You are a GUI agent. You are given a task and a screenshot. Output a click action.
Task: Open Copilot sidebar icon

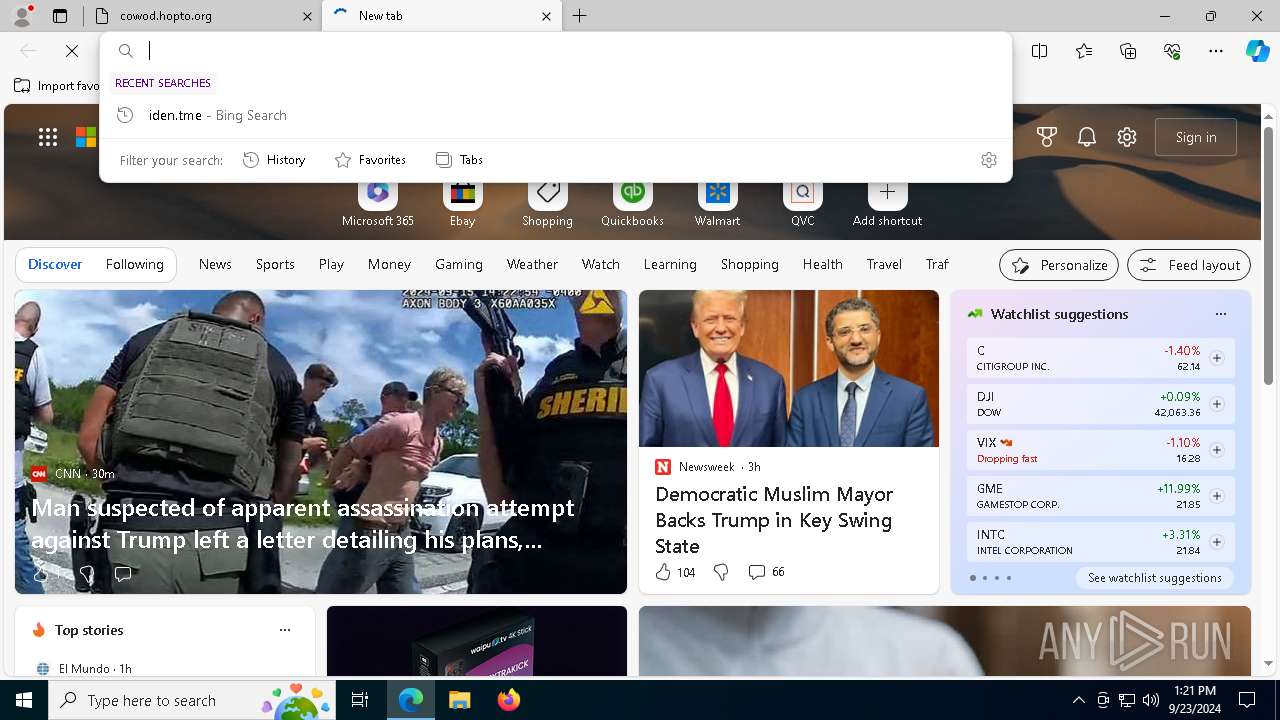pos(1257,51)
